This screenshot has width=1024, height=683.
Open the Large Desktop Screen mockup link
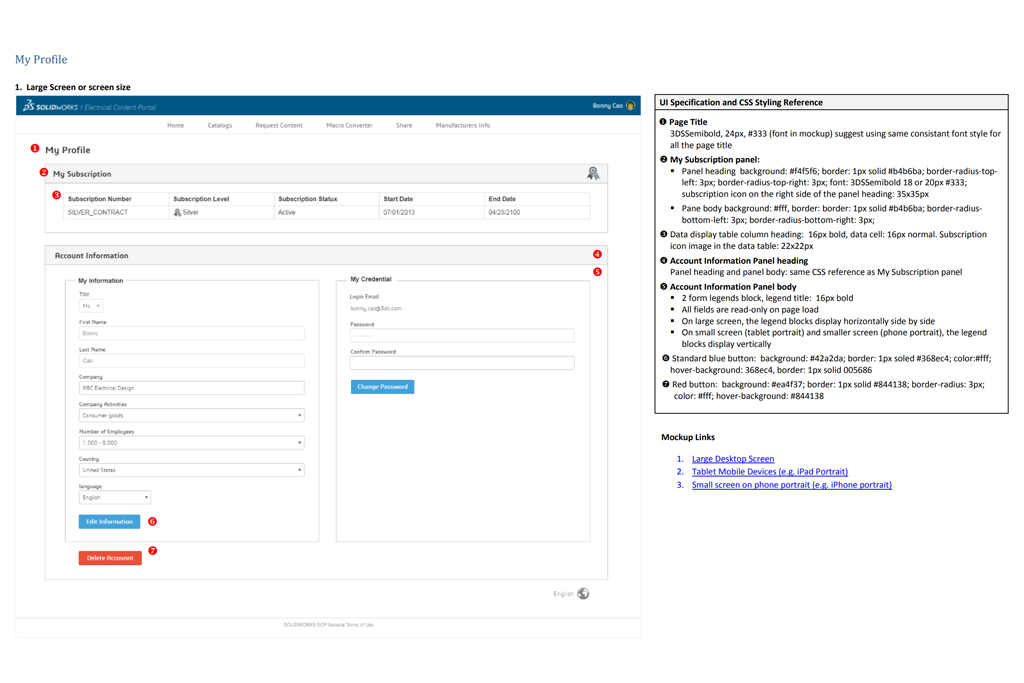point(733,459)
